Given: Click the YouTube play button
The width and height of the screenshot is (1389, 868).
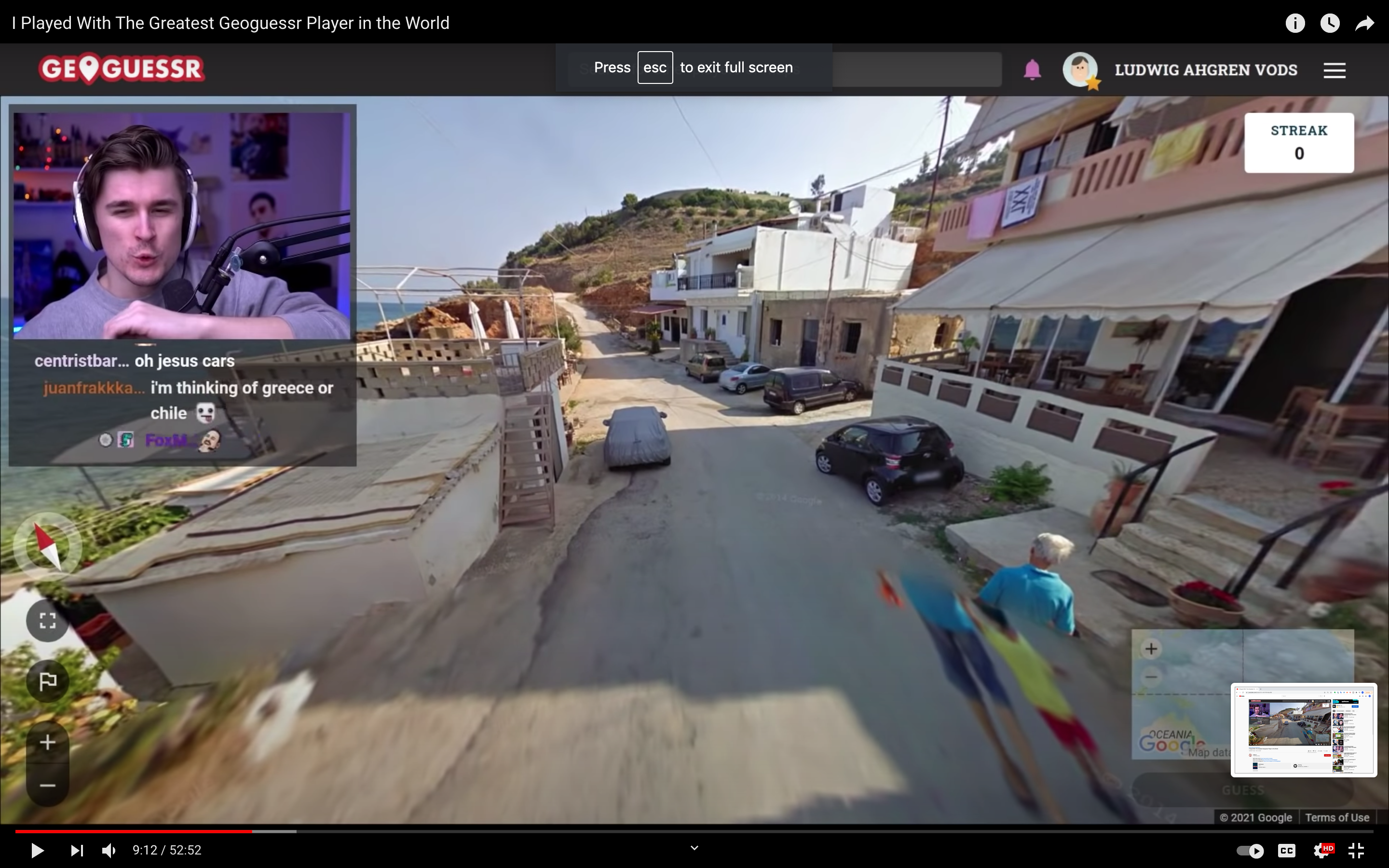Looking at the screenshot, I should (35, 850).
